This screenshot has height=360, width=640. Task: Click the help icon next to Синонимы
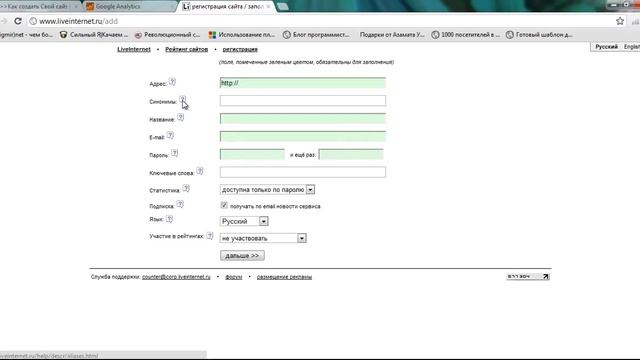pos(182,100)
